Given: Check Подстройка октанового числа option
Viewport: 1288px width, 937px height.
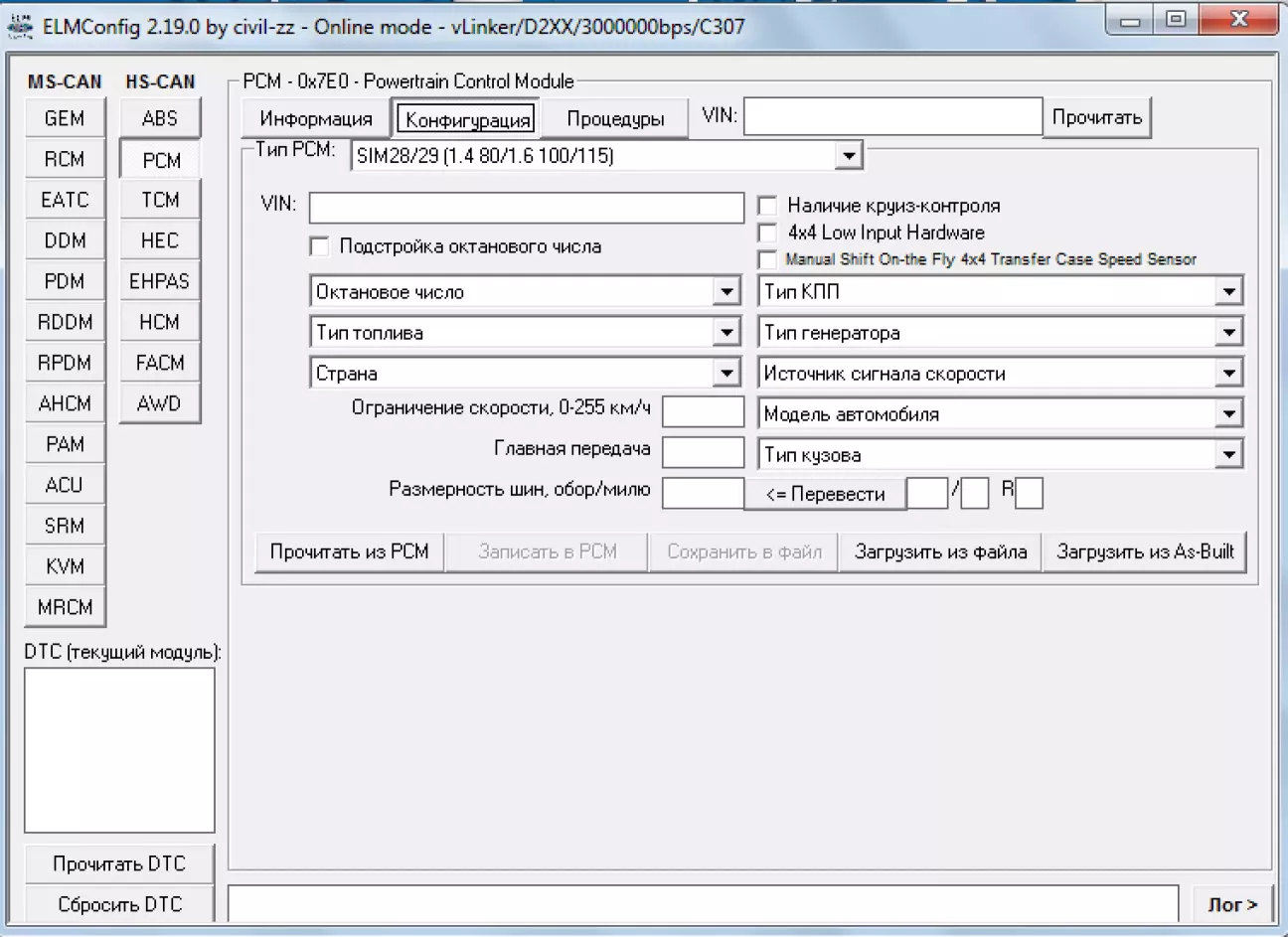Looking at the screenshot, I should (x=320, y=246).
